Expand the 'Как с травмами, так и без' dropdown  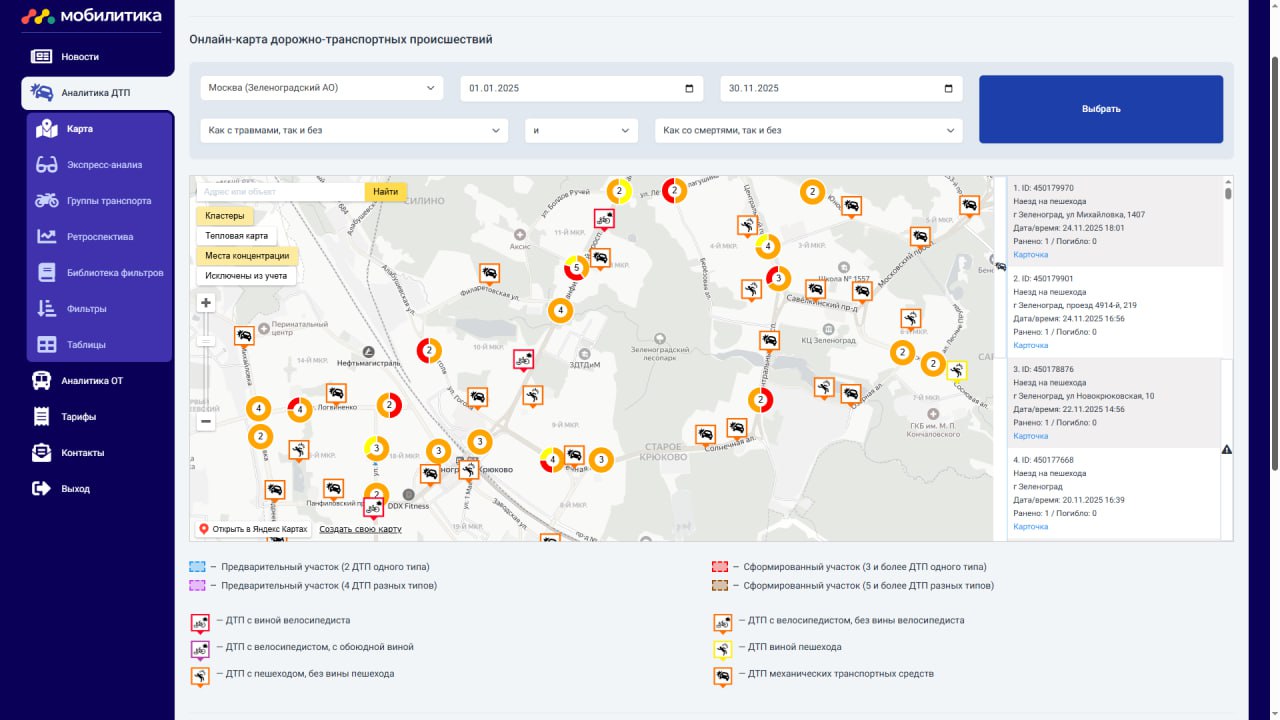point(354,130)
